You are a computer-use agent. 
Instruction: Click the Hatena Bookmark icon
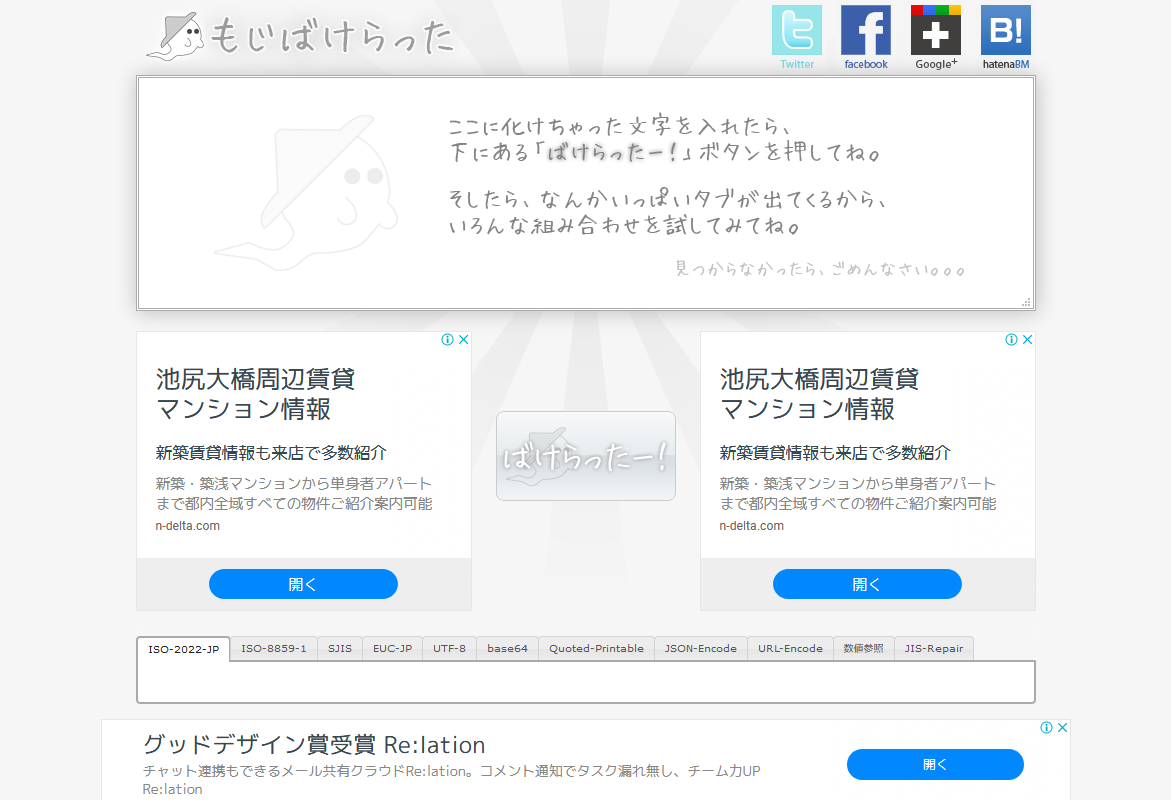(1005, 31)
